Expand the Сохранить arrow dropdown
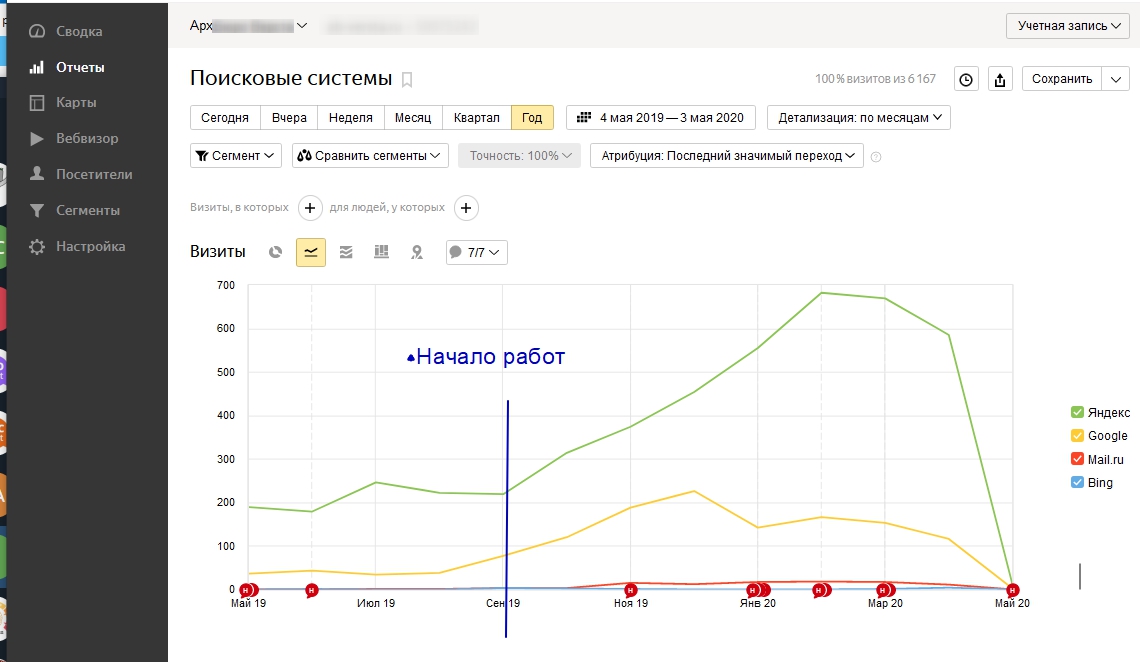The height and width of the screenshot is (662, 1140). [1116, 79]
